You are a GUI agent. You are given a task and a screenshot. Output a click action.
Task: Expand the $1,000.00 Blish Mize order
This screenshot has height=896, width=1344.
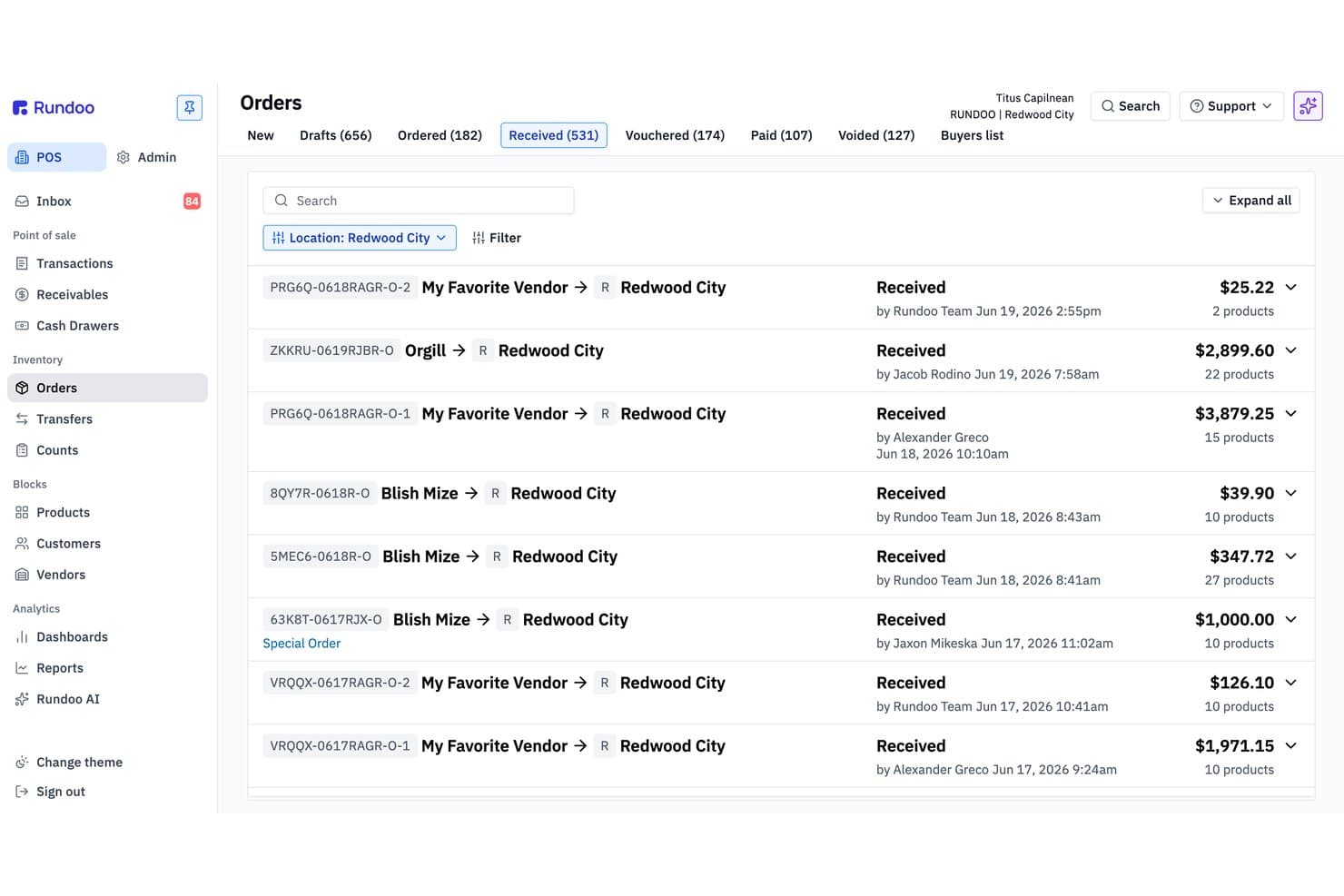[x=1290, y=620]
